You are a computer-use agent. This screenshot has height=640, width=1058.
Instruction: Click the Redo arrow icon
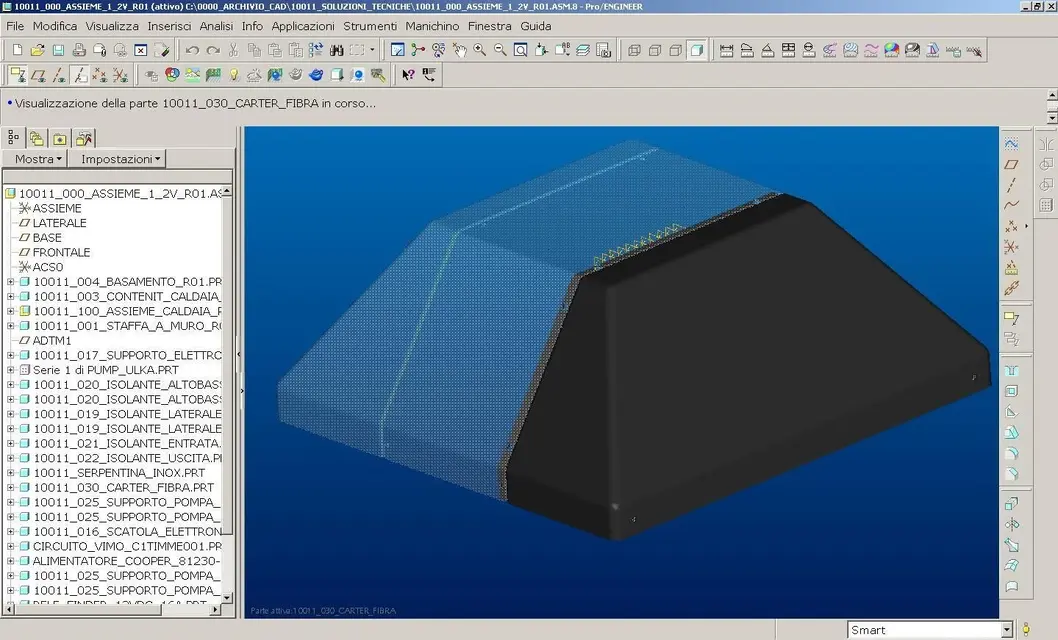tap(213, 50)
